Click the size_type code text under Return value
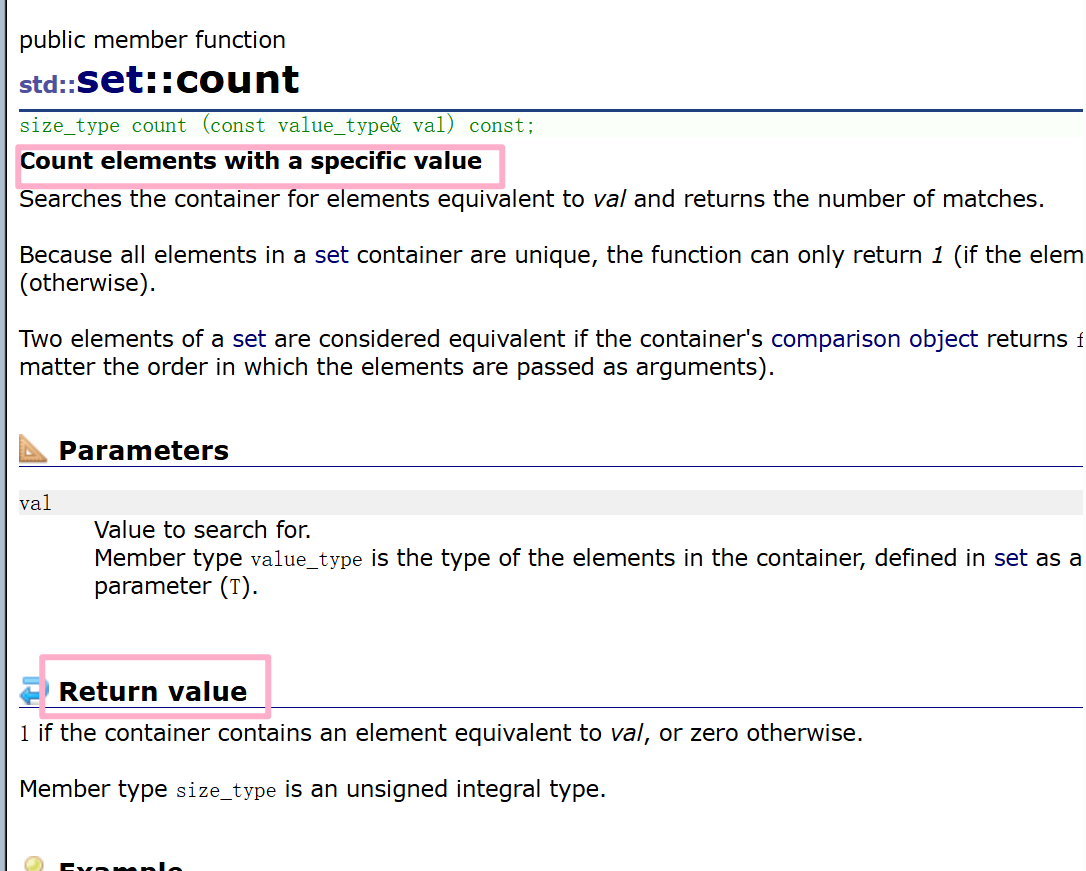 226,790
